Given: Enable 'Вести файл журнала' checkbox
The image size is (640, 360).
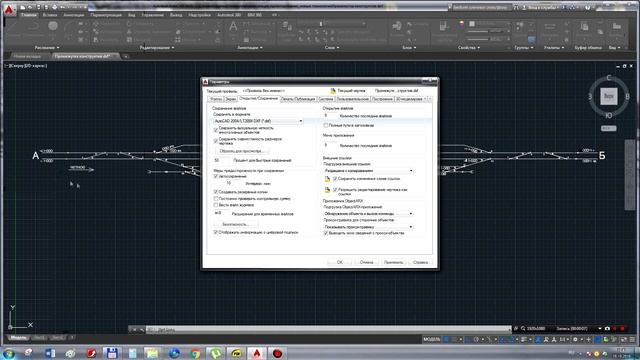Looking at the screenshot, I should click(x=216, y=205).
